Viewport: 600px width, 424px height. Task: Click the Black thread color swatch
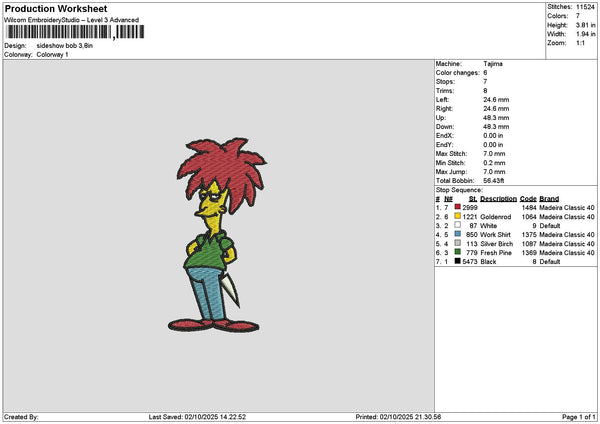pyautogui.click(x=457, y=261)
